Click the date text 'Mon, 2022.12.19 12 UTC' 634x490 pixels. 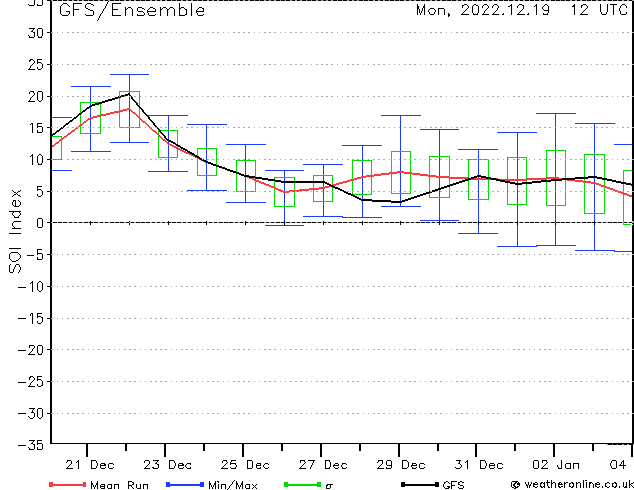click(522, 10)
